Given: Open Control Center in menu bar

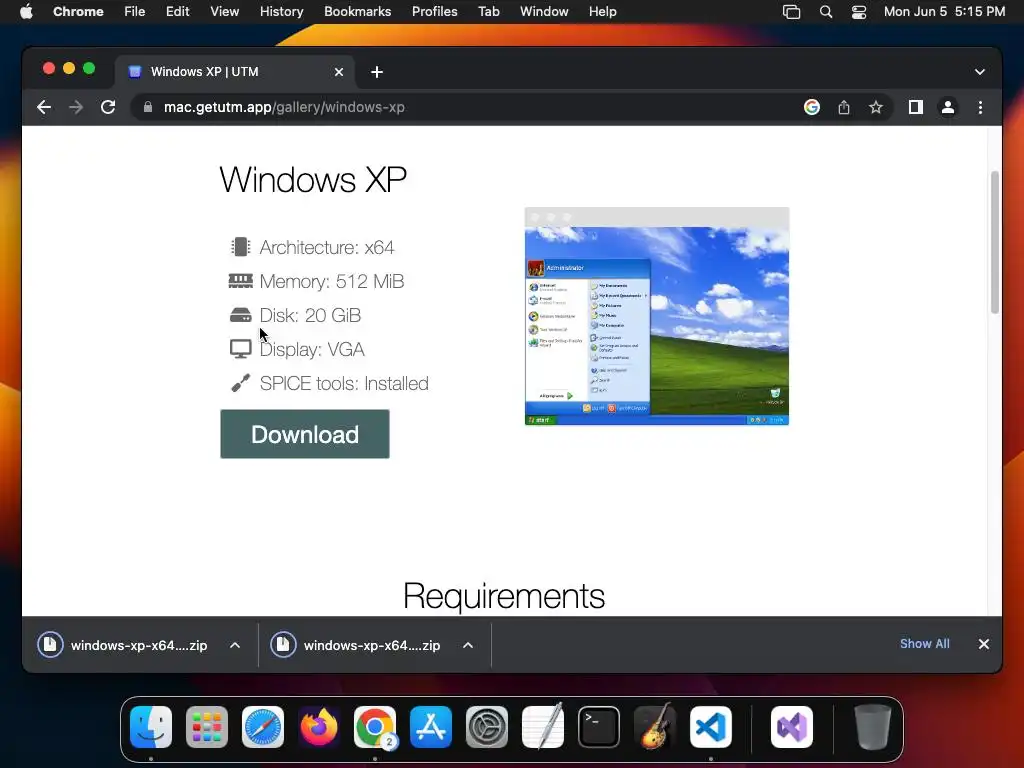Looking at the screenshot, I should pos(859,12).
